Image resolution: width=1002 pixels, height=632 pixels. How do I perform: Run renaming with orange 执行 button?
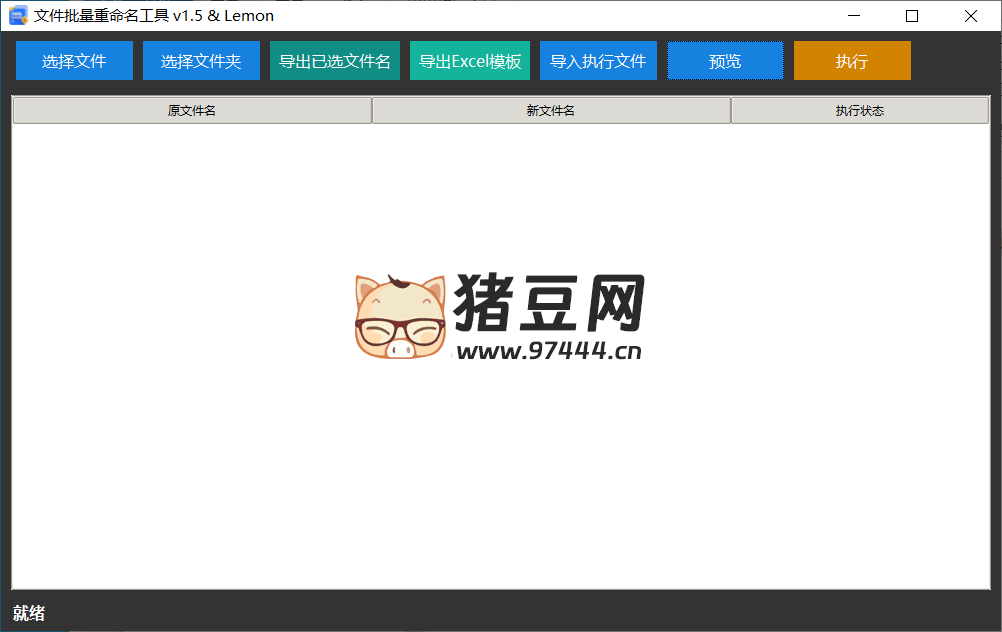click(x=852, y=61)
